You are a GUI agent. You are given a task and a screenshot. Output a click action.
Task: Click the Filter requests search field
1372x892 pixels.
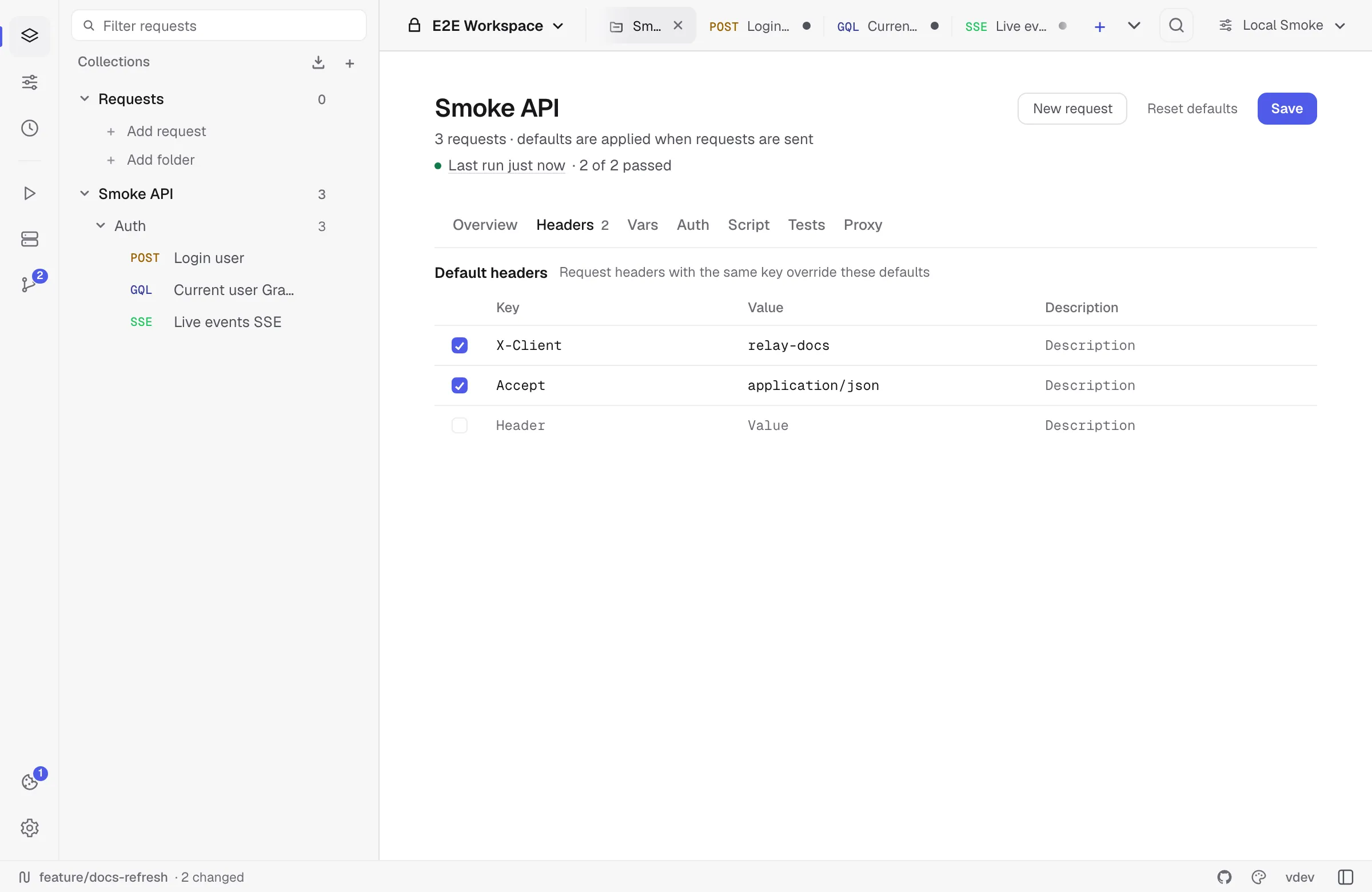tap(218, 25)
